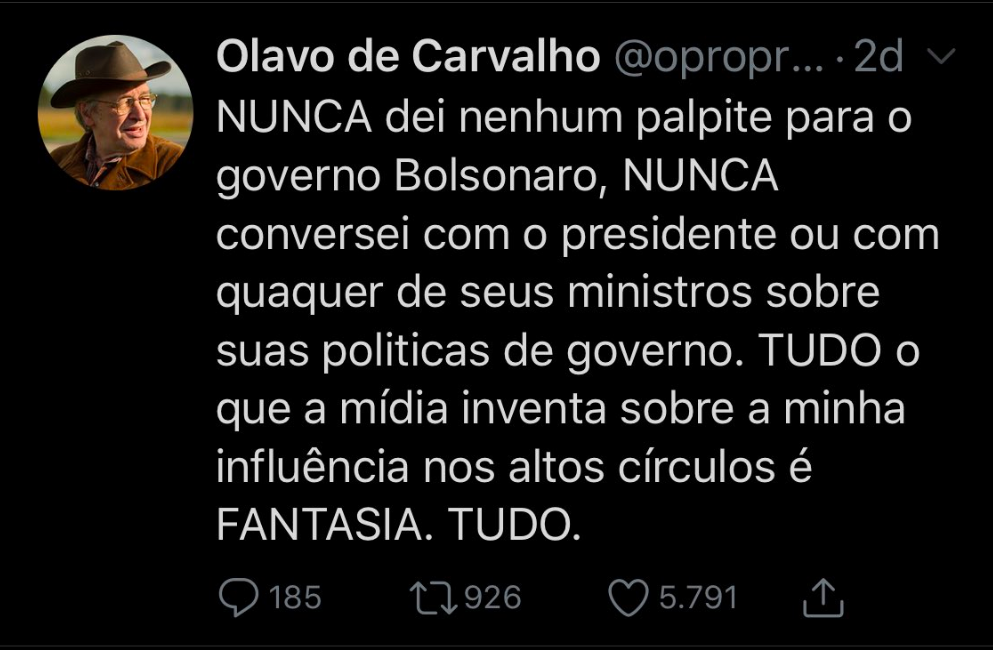Open the Olavo de Carvalho display name
This screenshot has height=650, width=993.
coord(408,60)
